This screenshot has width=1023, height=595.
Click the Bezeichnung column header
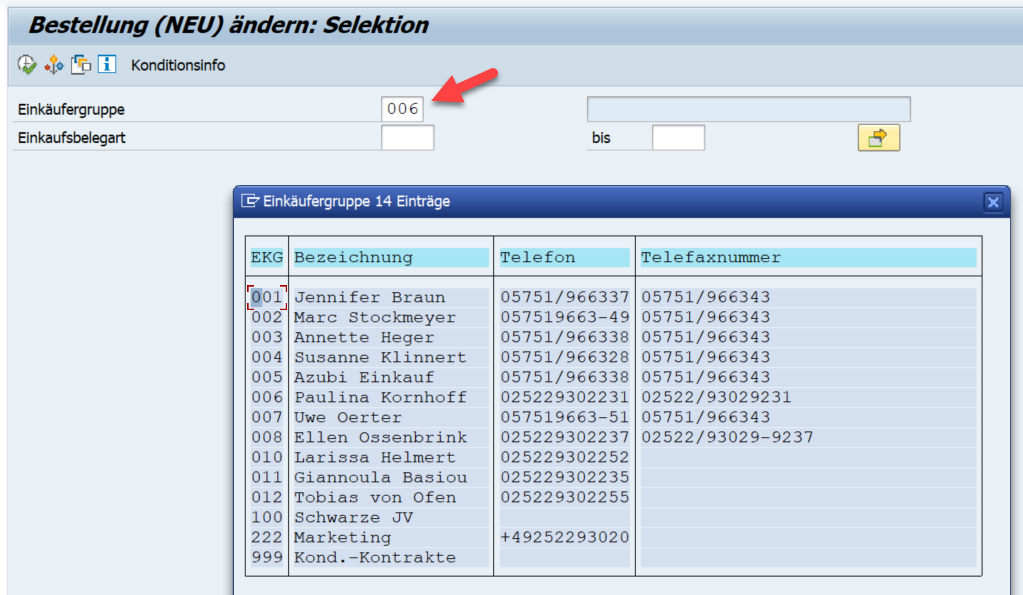353,257
